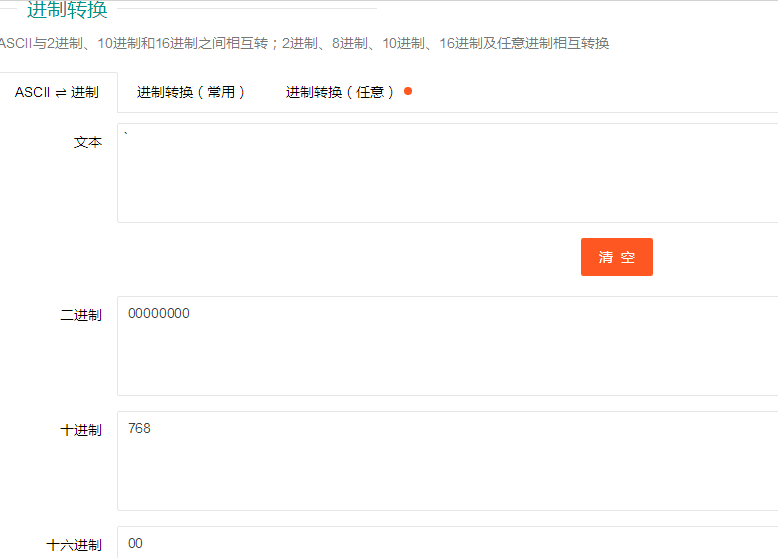Screen dimensions: 778x558
Task: Click the ⇌ arrows symbol in first tab
Action: coord(61,93)
